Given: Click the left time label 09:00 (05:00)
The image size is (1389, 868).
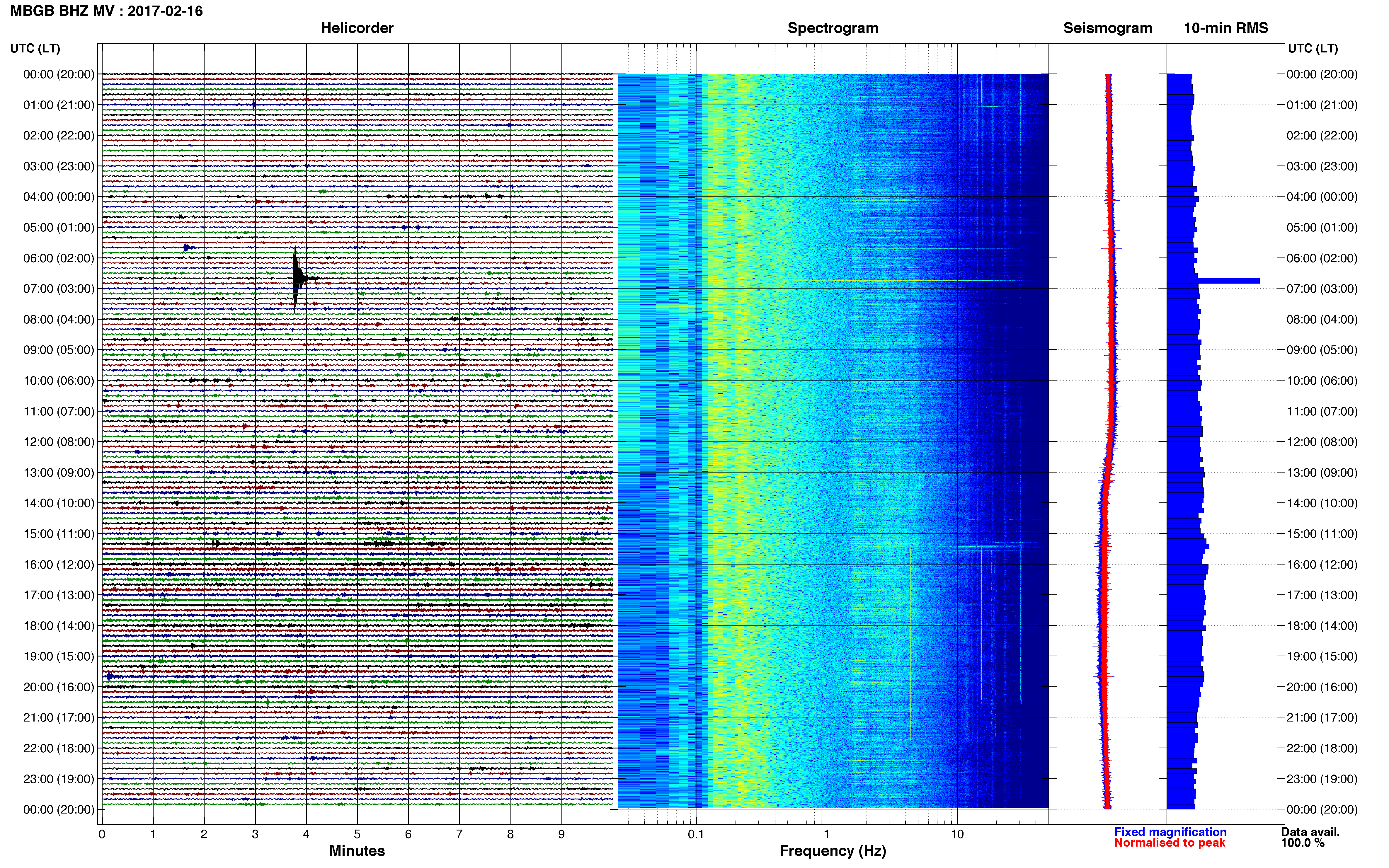Looking at the screenshot, I should coord(59,350).
